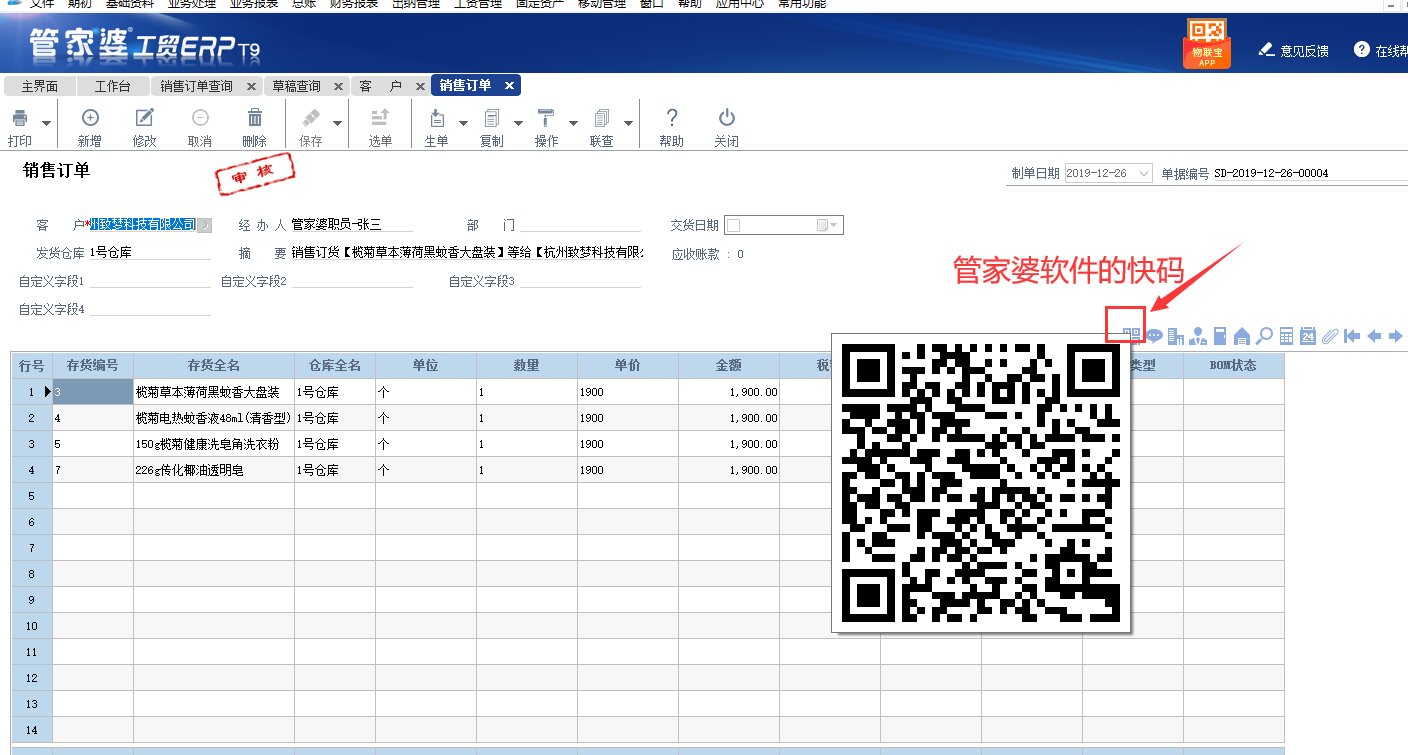Viewport: 1408px width, 755px height.
Task: Click the chat bubble icon above the table
Action: pyautogui.click(x=1154, y=336)
